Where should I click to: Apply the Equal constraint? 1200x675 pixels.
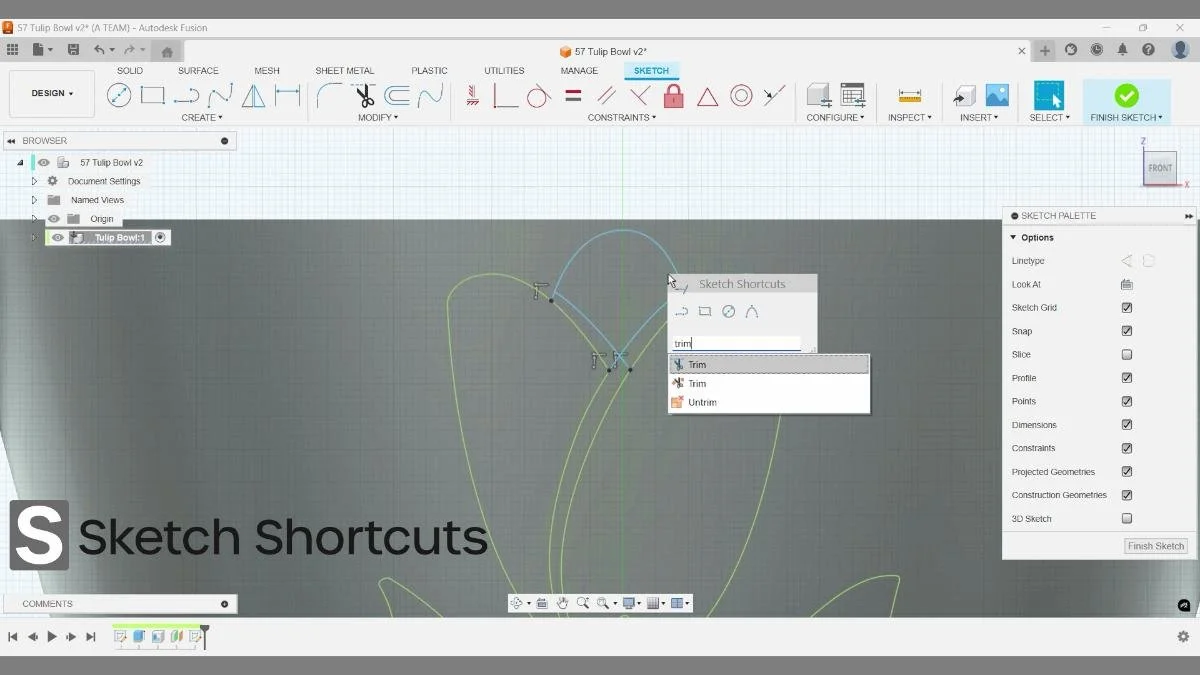(573, 95)
